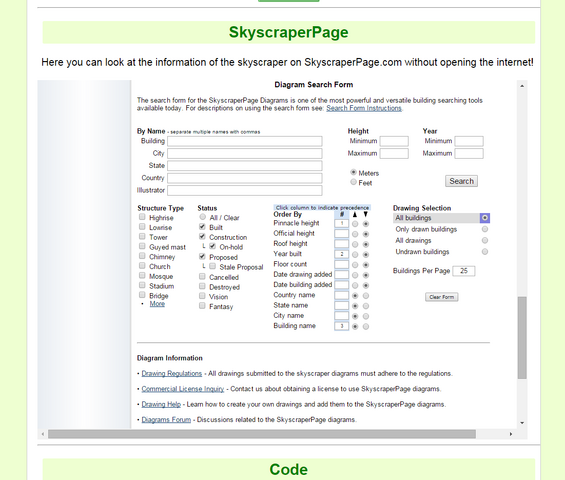
Task: Select descending order for Building name
Action: click(x=366, y=327)
